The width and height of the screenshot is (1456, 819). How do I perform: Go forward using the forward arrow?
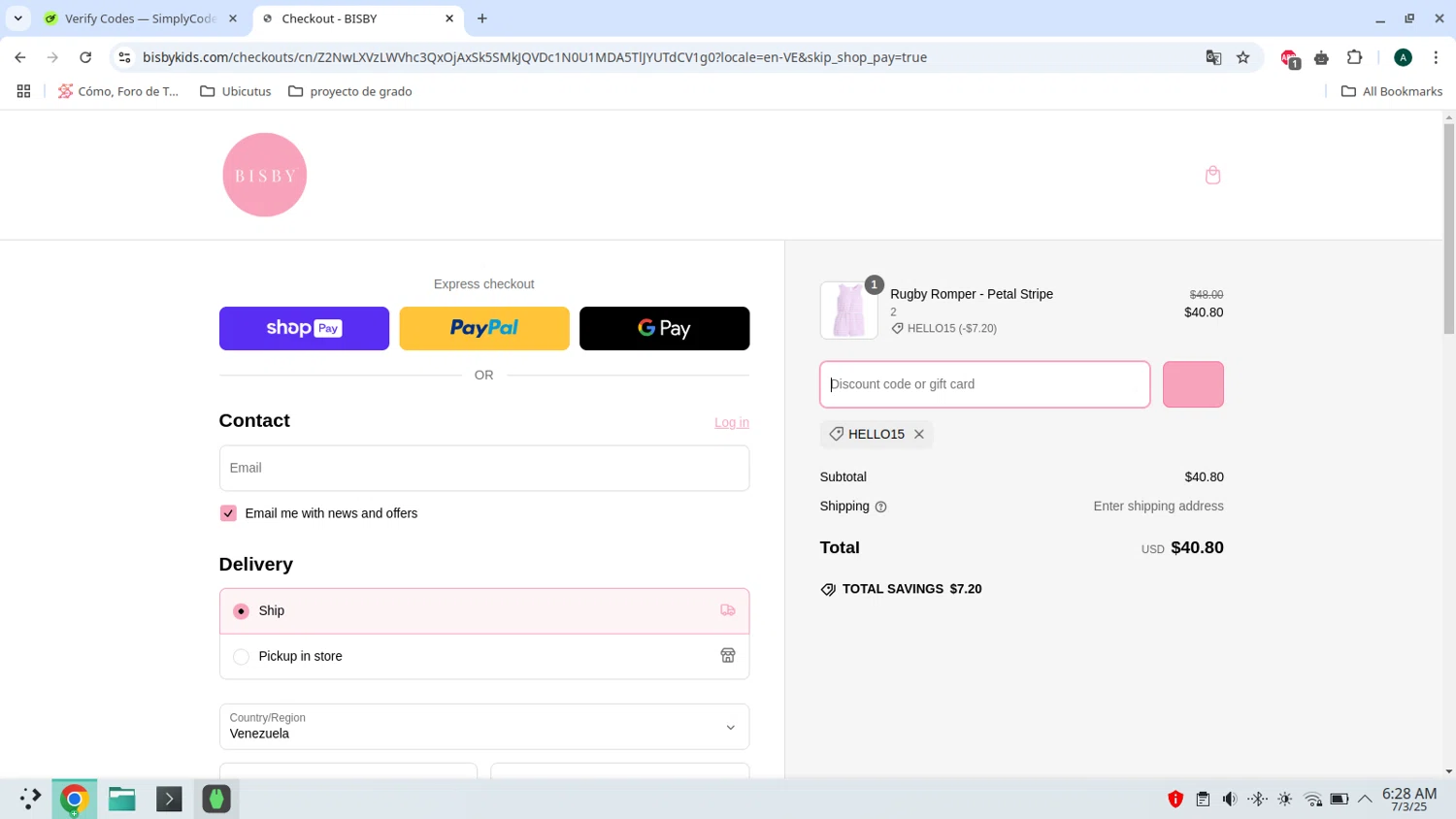point(52,57)
